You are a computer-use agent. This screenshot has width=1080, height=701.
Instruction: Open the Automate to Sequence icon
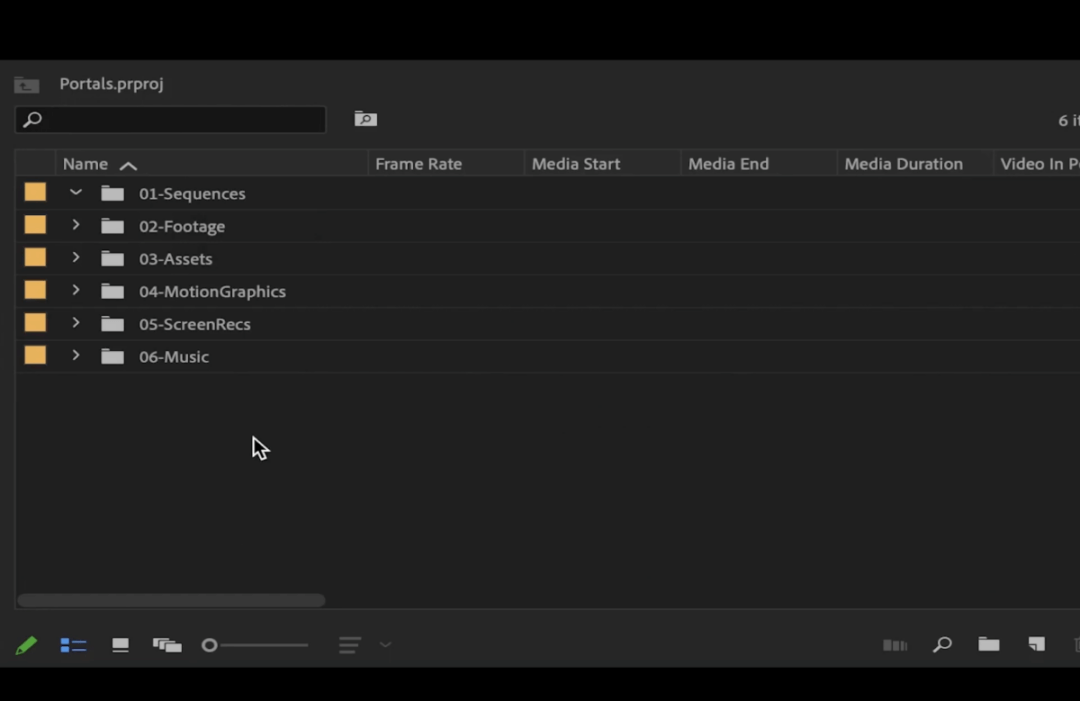click(x=895, y=645)
